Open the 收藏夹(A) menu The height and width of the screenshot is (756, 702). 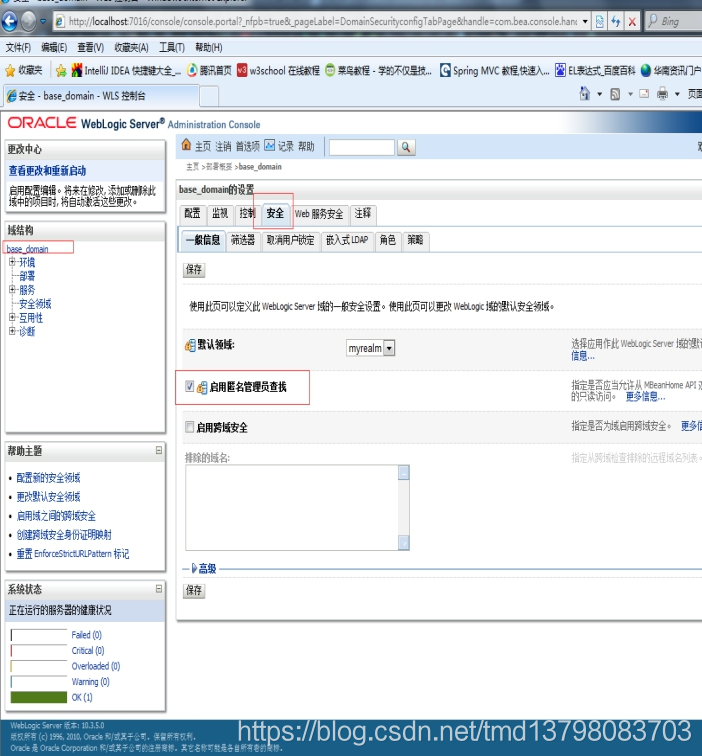(131, 47)
